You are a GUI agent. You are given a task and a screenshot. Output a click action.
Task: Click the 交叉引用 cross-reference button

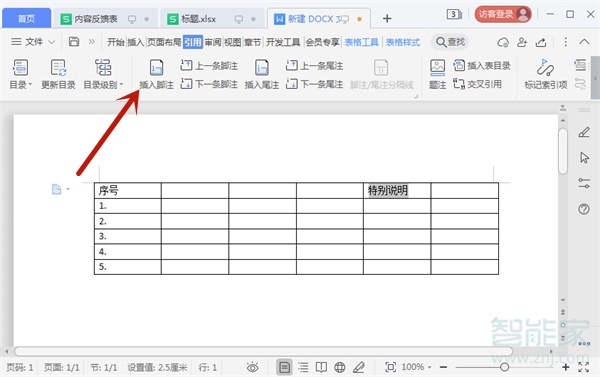(477, 83)
